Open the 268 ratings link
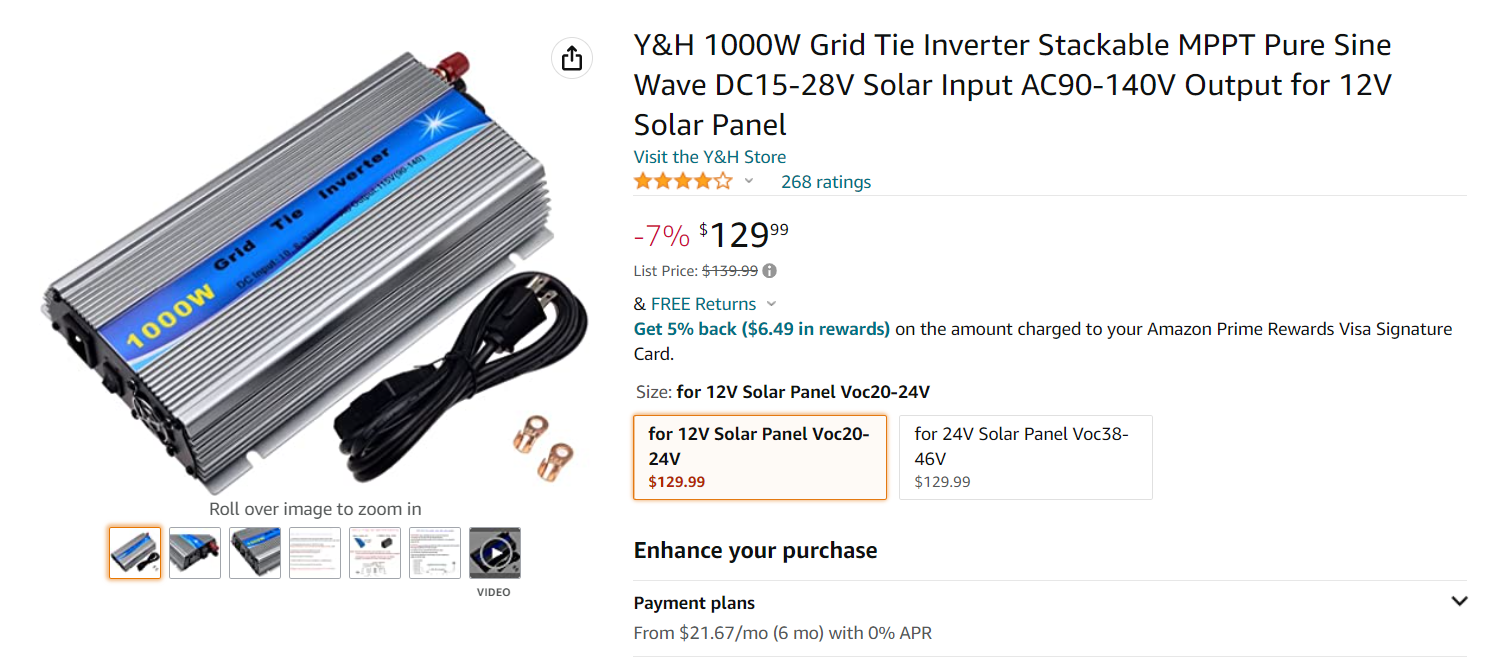 (825, 182)
